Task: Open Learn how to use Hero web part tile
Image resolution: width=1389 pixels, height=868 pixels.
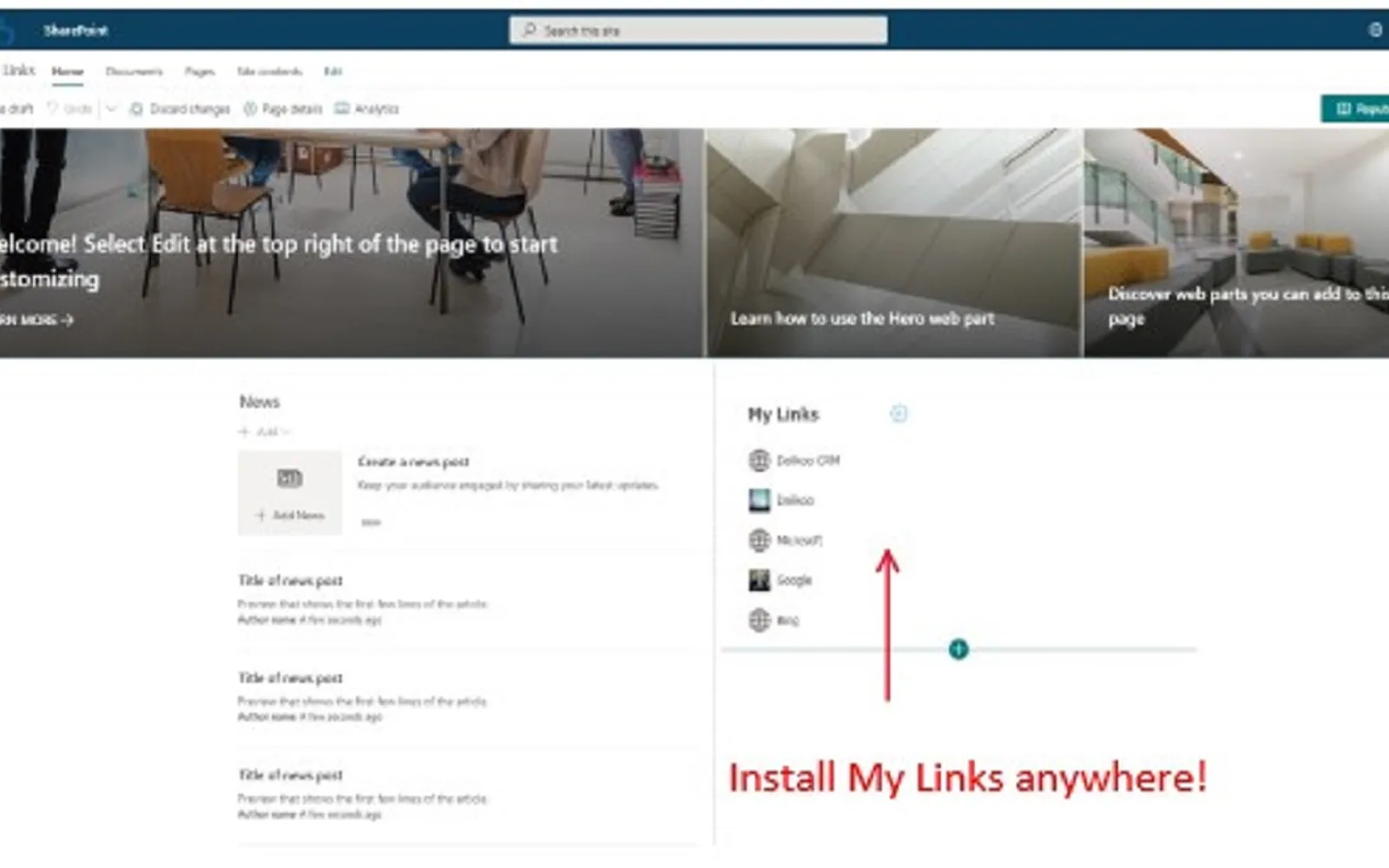Action: (x=894, y=243)
